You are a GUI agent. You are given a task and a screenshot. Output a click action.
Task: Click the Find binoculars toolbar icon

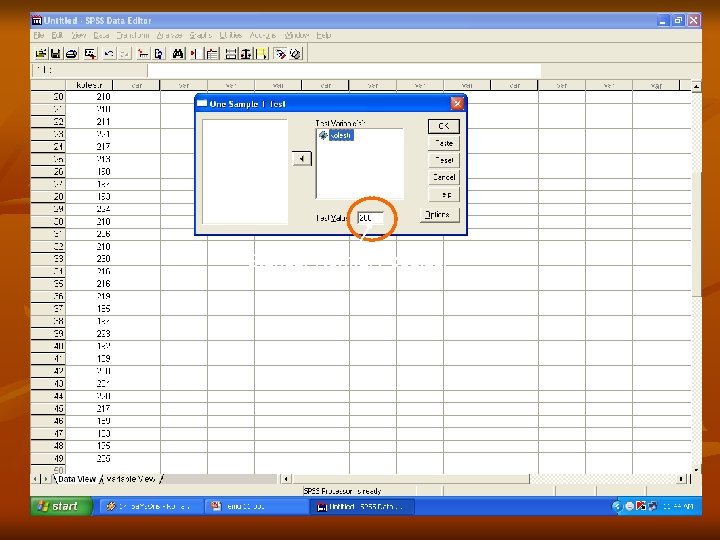tap(178, 54)
